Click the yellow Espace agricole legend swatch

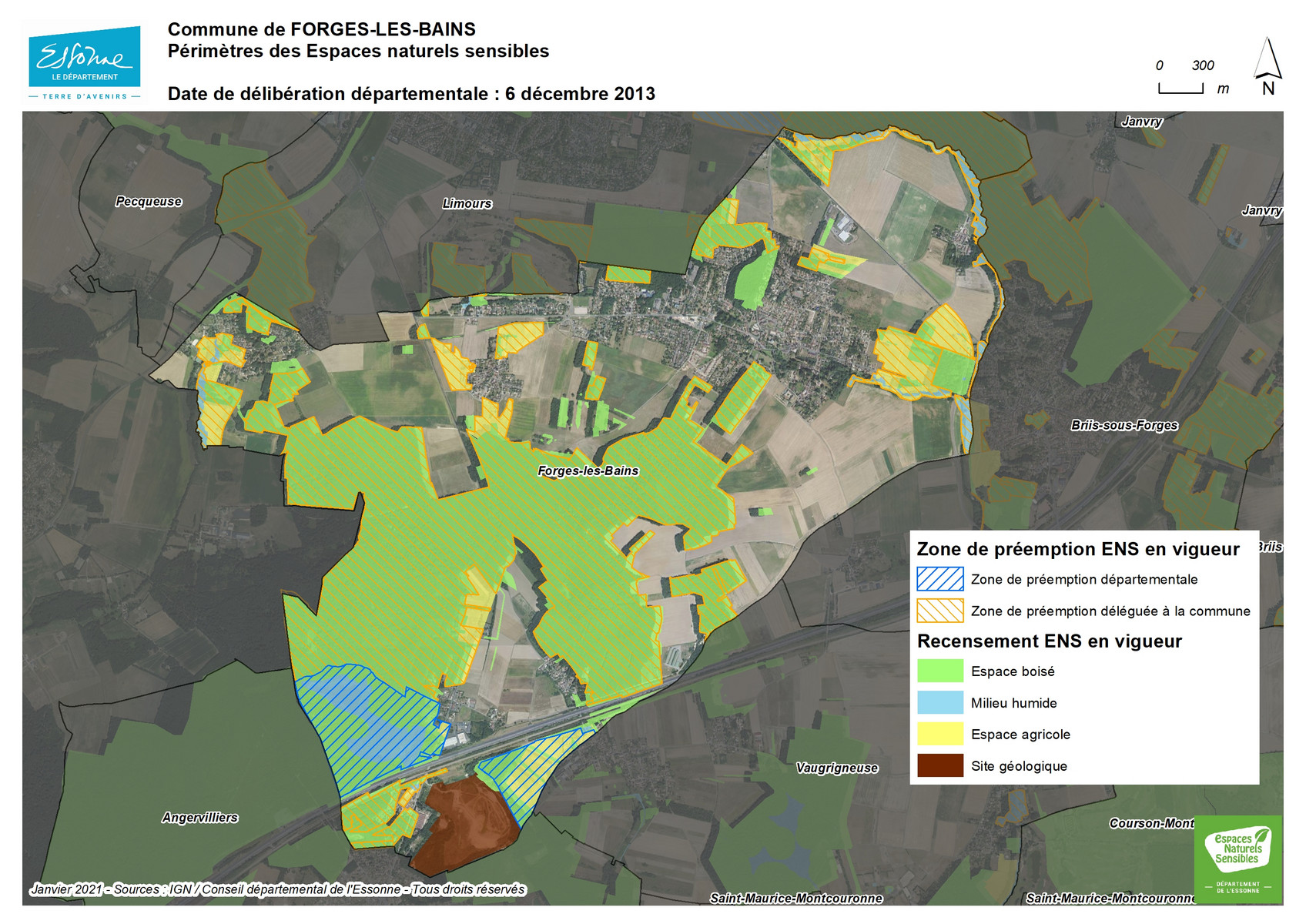click(x=940, y=734)
